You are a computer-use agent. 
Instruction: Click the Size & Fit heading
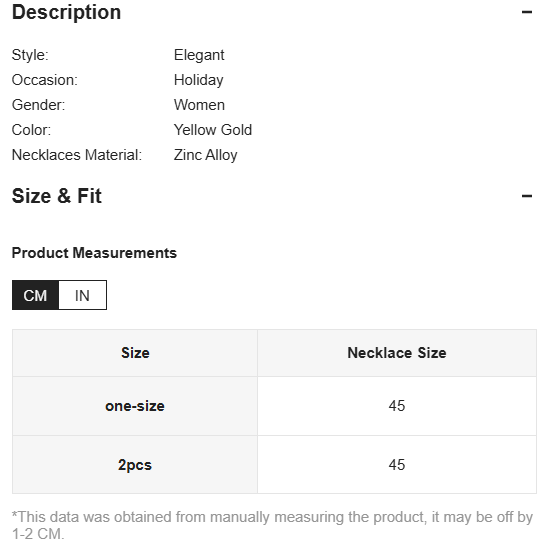[x=57, y=196]
